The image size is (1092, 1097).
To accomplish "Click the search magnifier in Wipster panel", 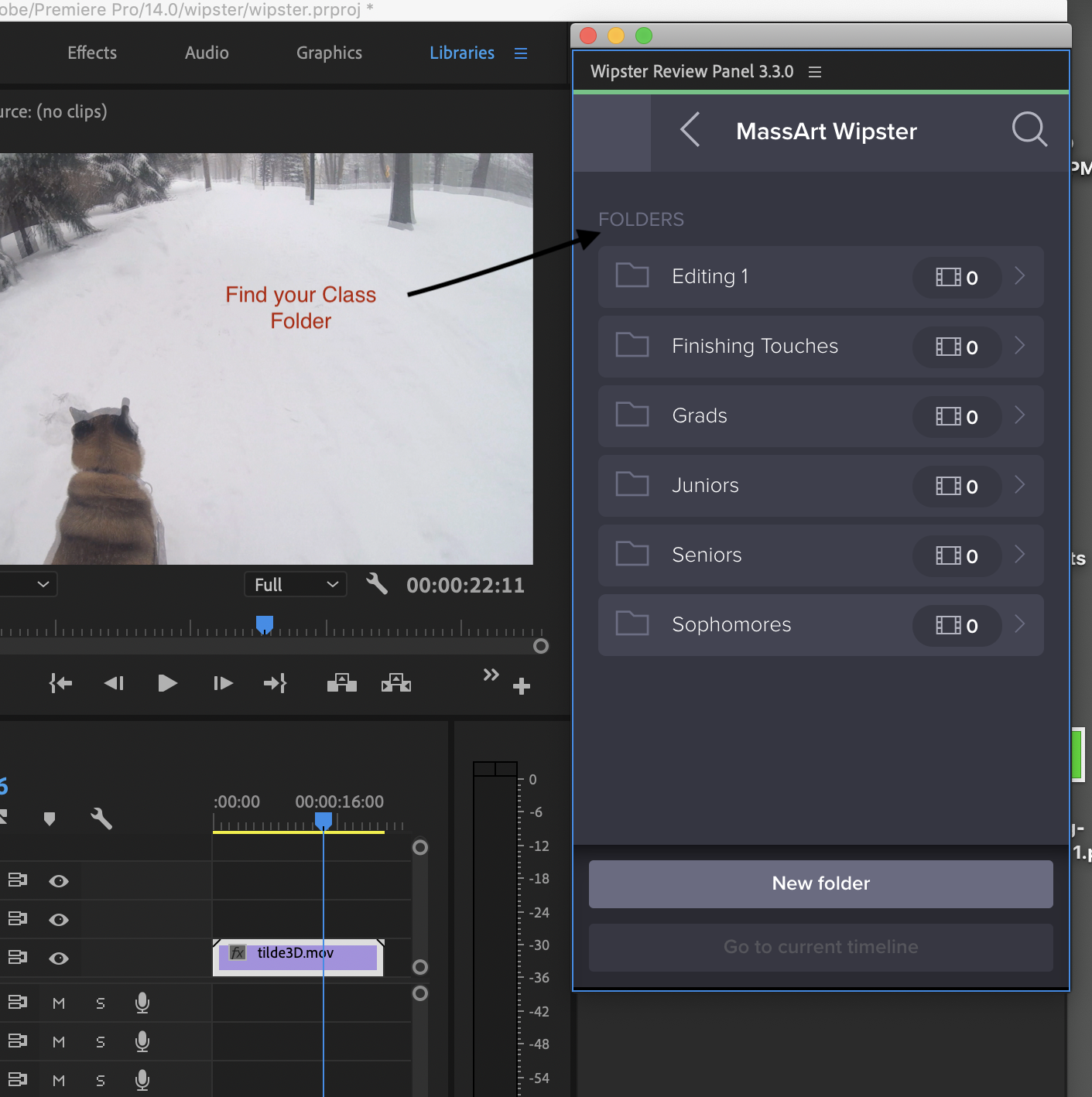I will [1029, 129].
